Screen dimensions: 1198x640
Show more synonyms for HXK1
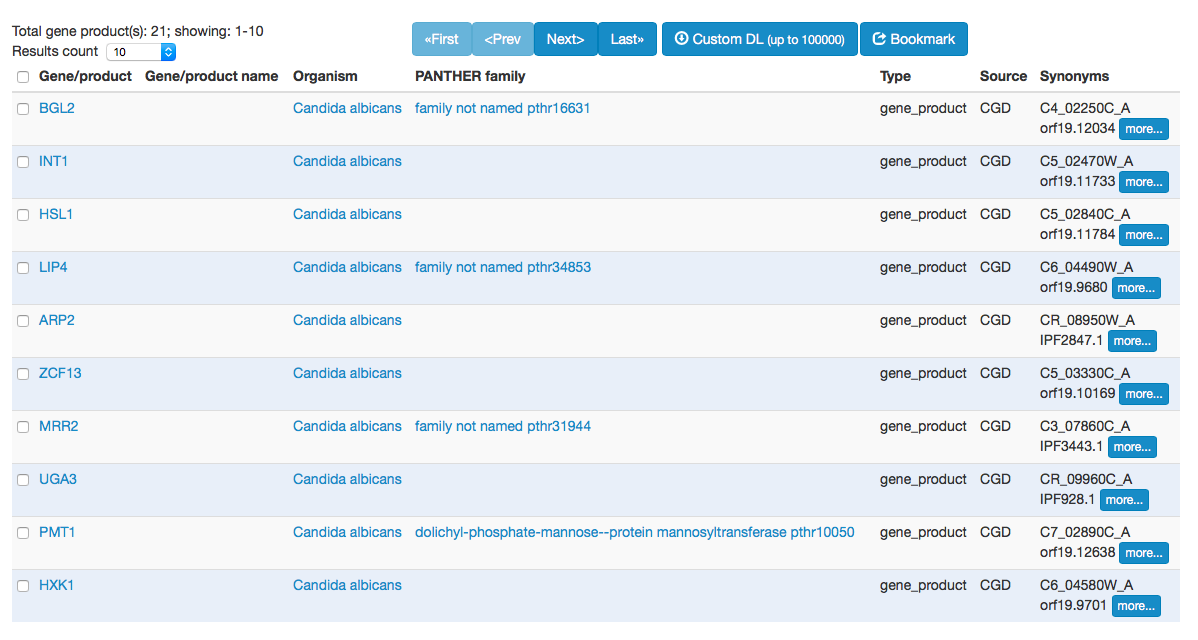(1135, 606)
